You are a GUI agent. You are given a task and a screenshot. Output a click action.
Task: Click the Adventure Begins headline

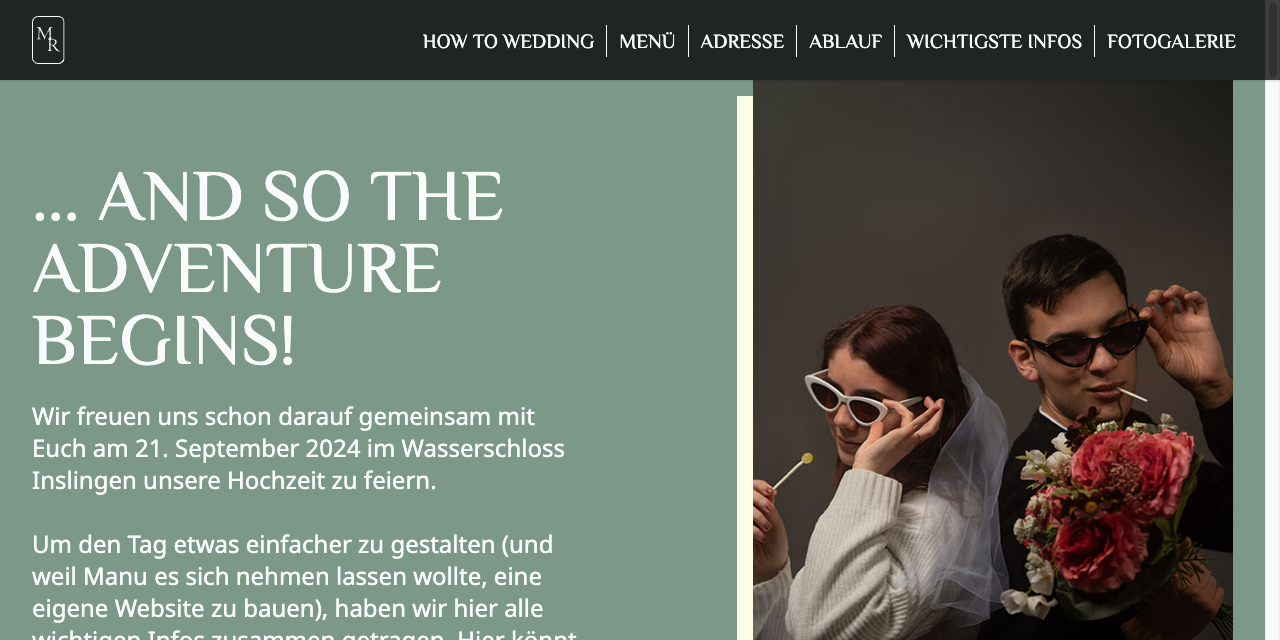[268, 268]
